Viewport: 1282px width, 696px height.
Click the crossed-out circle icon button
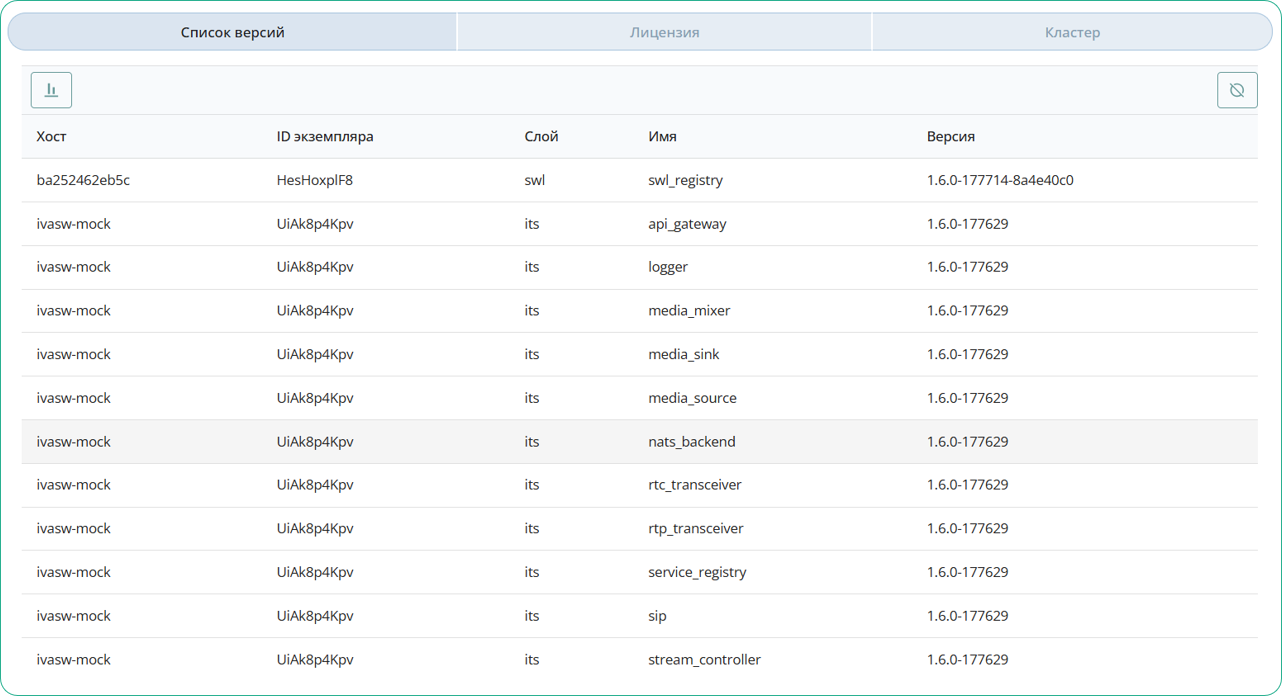(x=1237, y=90)
